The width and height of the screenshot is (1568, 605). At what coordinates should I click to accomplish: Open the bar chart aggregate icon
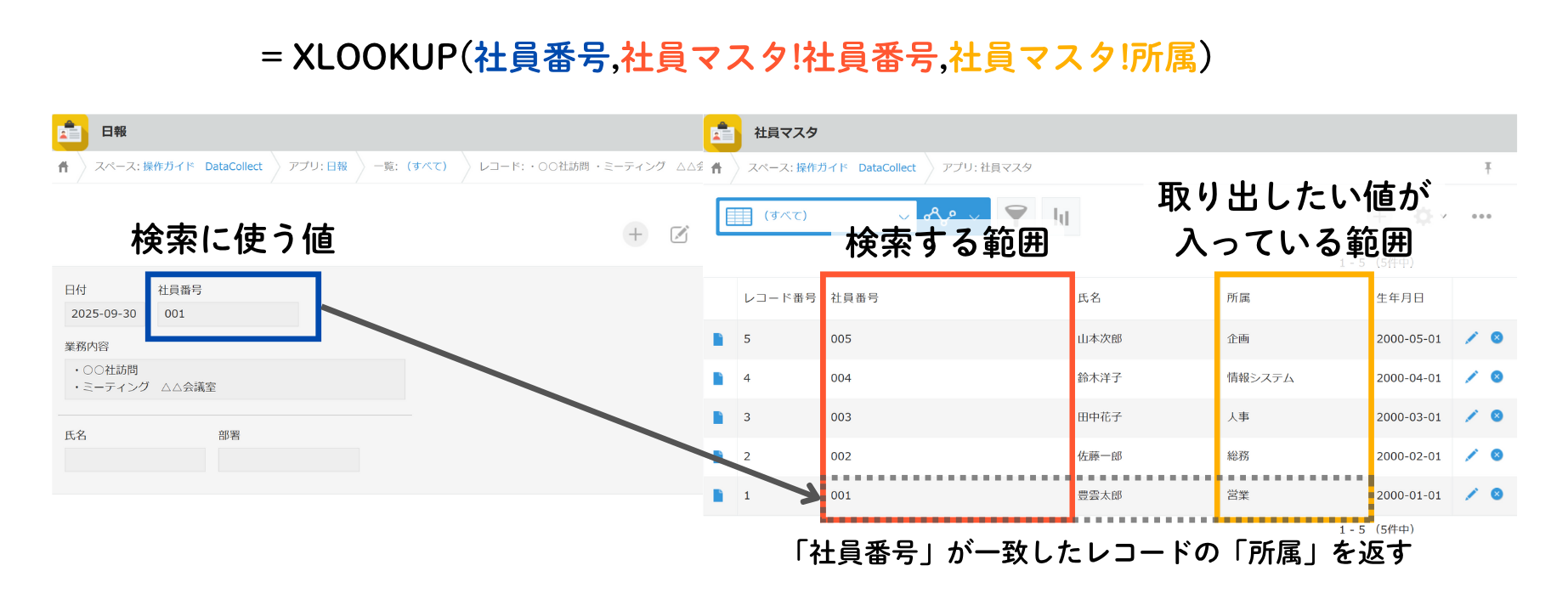coord(1061,216)
